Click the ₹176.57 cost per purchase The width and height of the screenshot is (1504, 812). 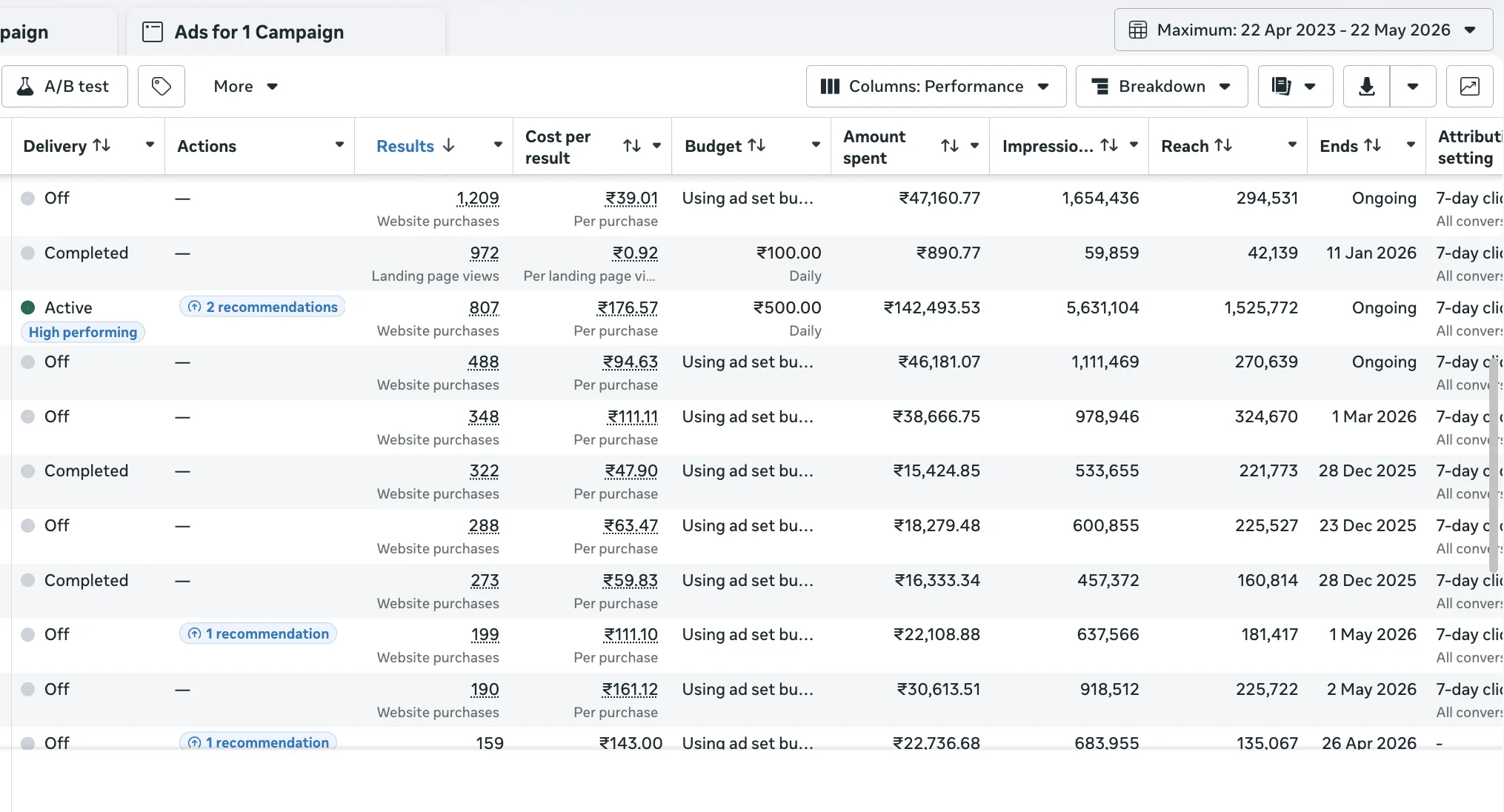[628, 308]
